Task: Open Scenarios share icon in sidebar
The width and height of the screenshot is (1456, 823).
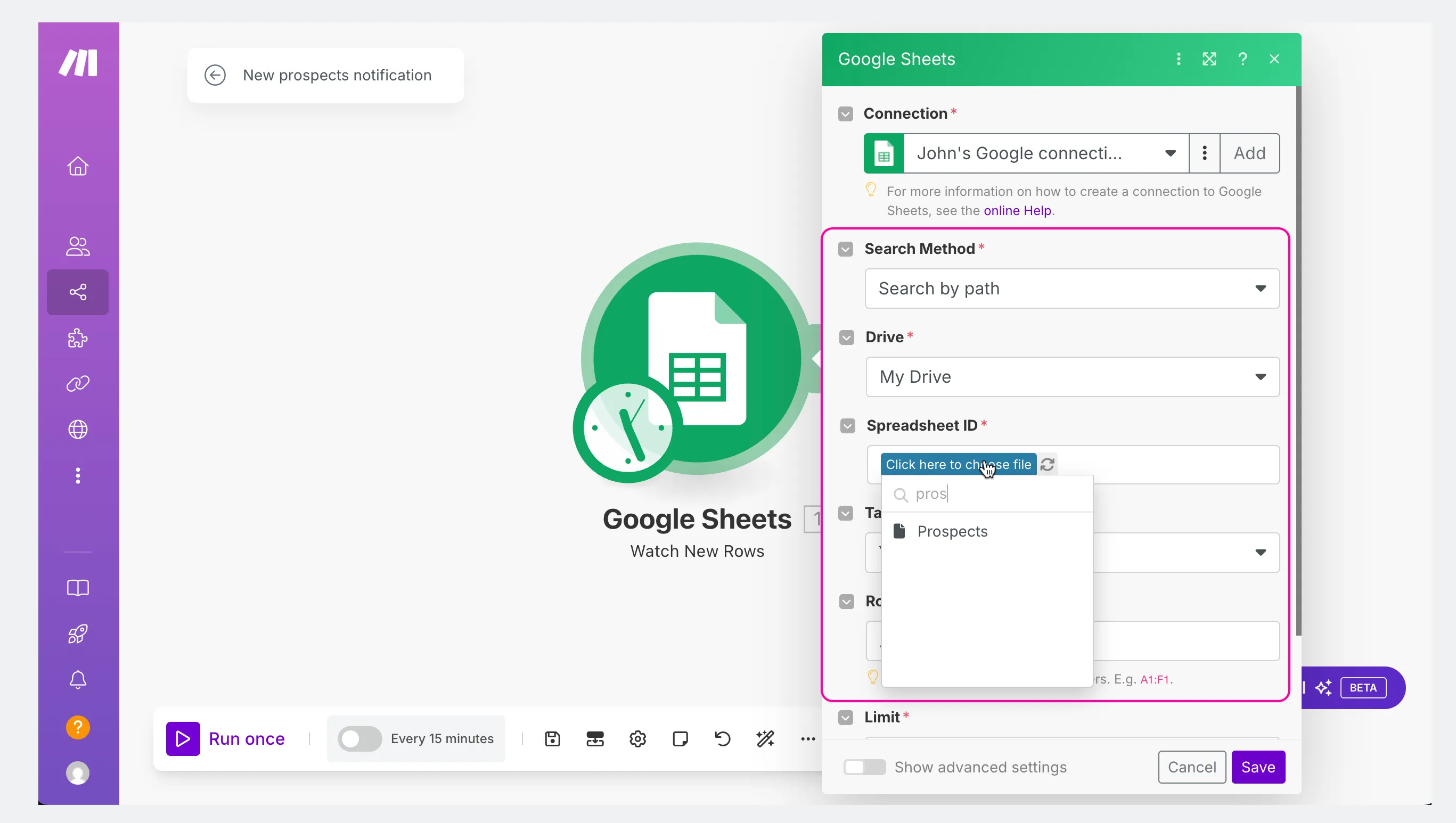Action: click(x=78, y=292)
